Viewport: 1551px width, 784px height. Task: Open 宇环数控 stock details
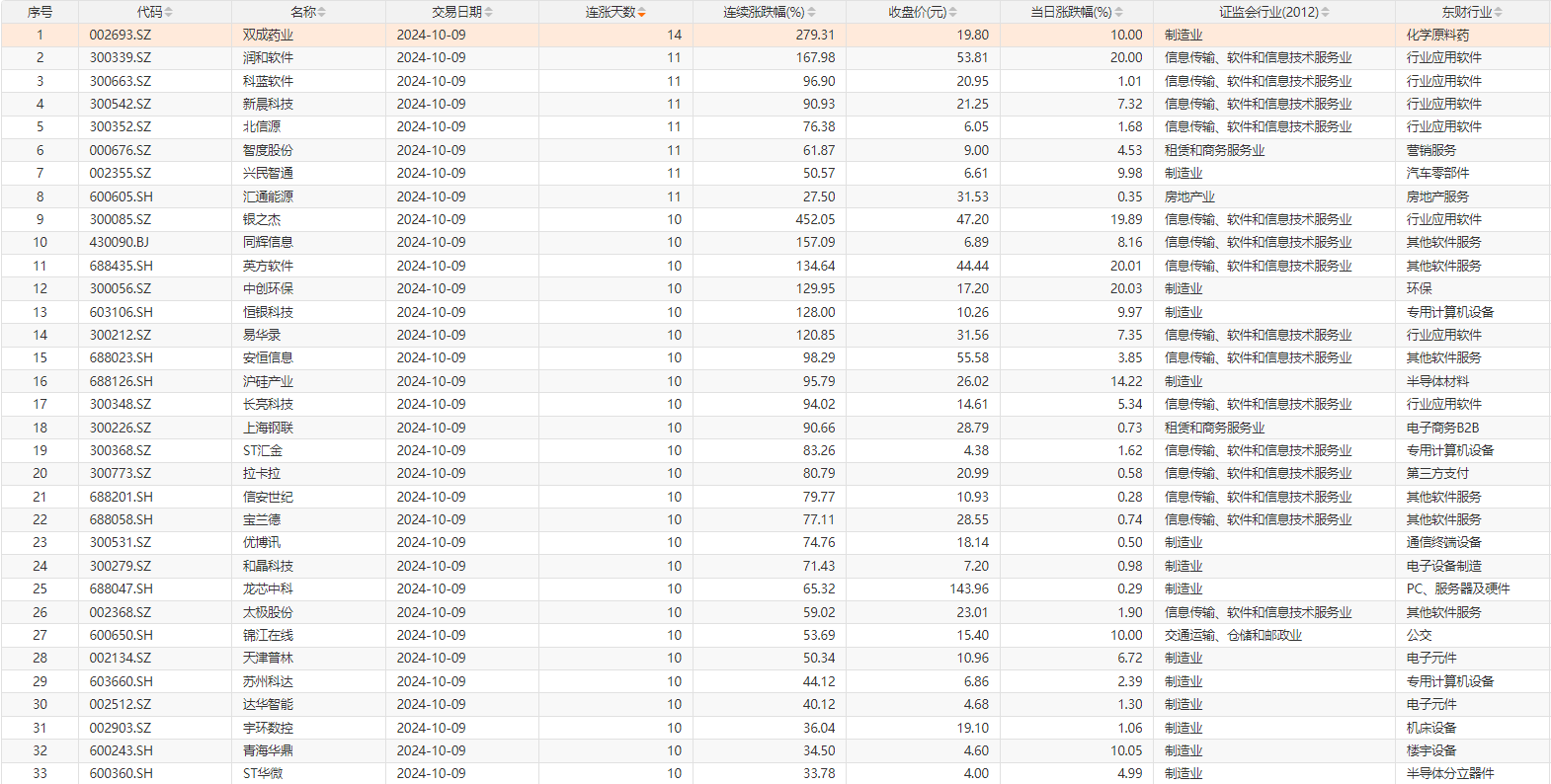tap(268, 728)
